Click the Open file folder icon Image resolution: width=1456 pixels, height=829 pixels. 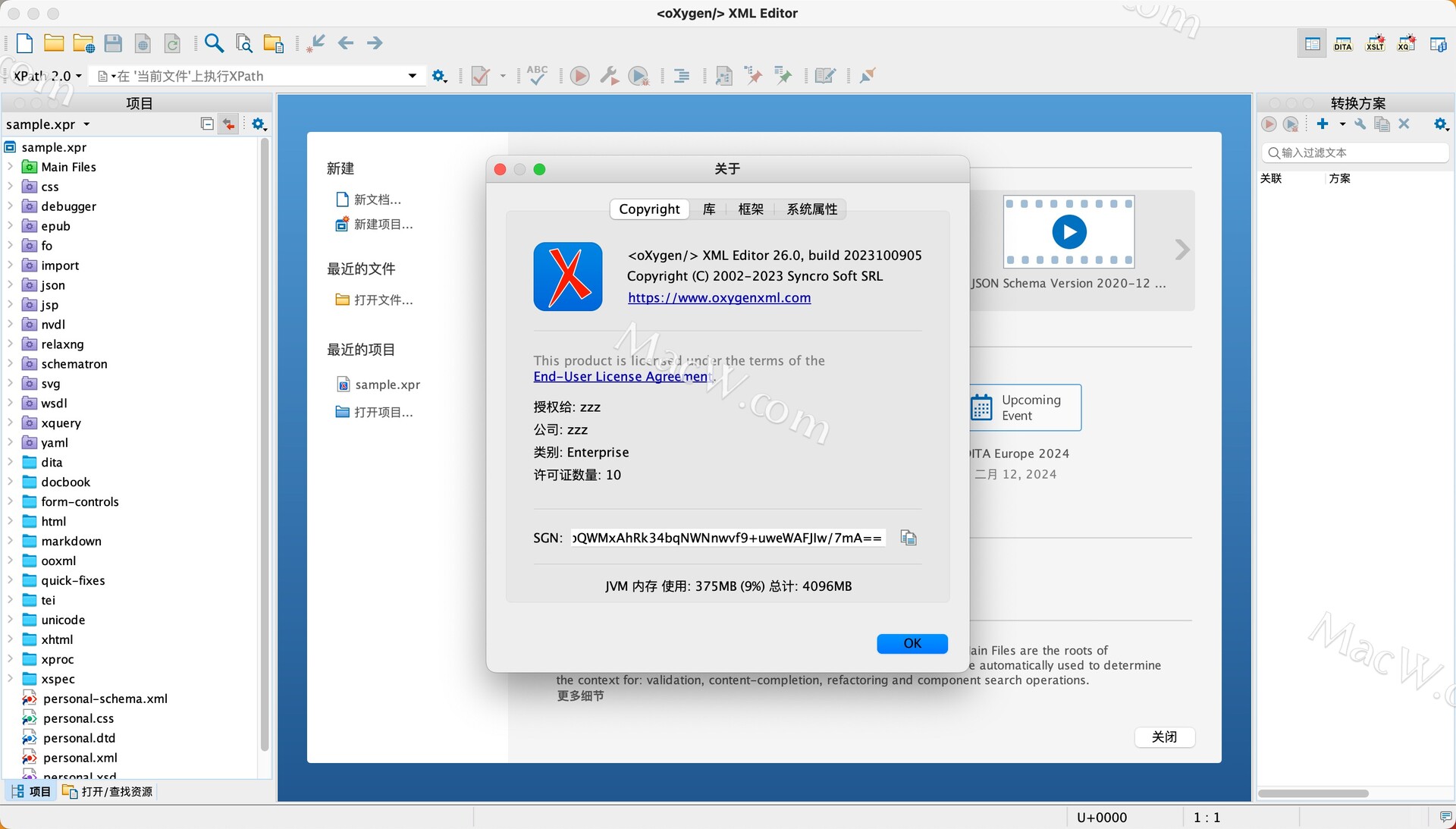pos(54,43)
